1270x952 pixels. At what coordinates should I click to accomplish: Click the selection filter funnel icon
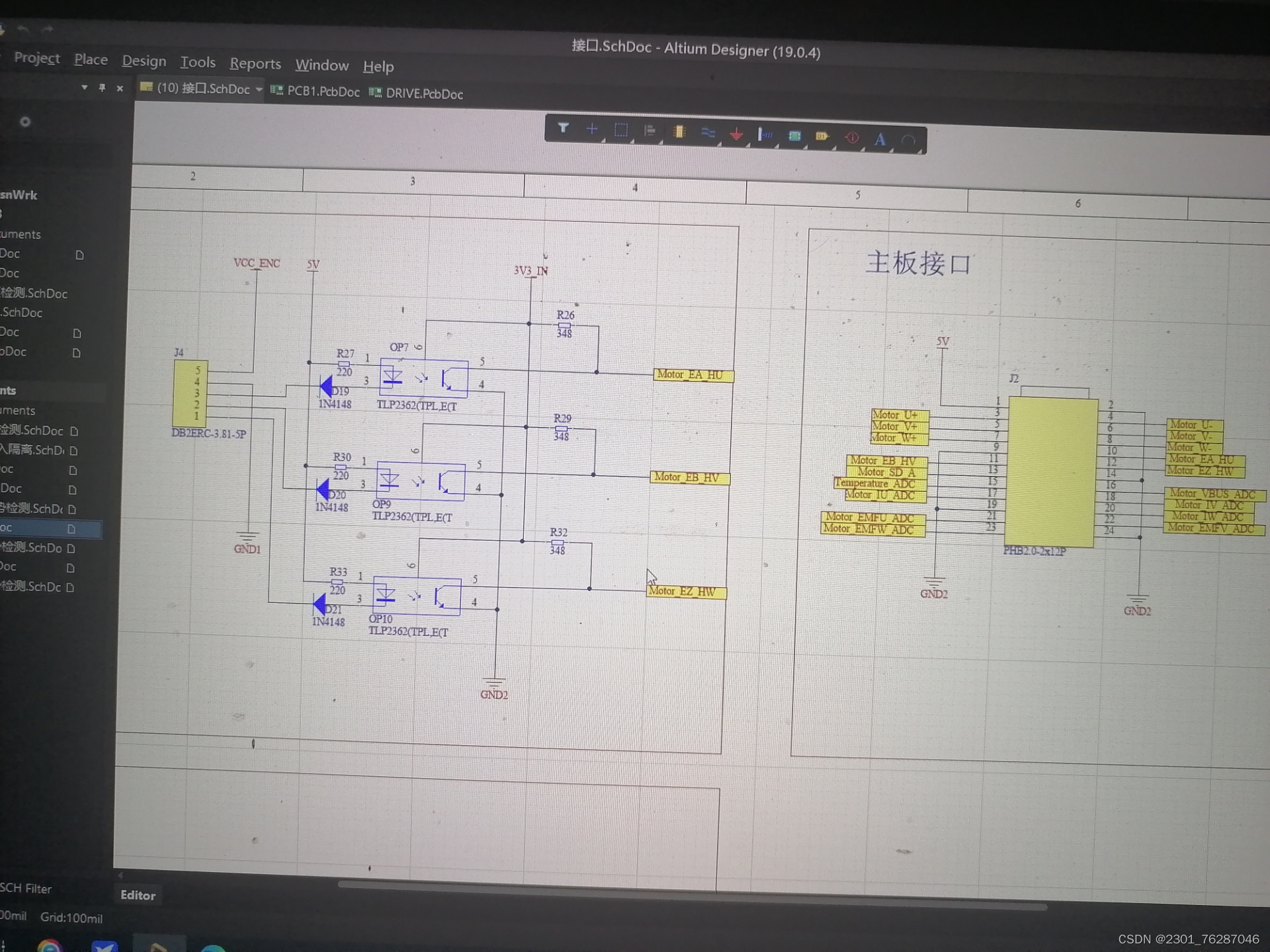pyautogui.click(x=563, y=128)
